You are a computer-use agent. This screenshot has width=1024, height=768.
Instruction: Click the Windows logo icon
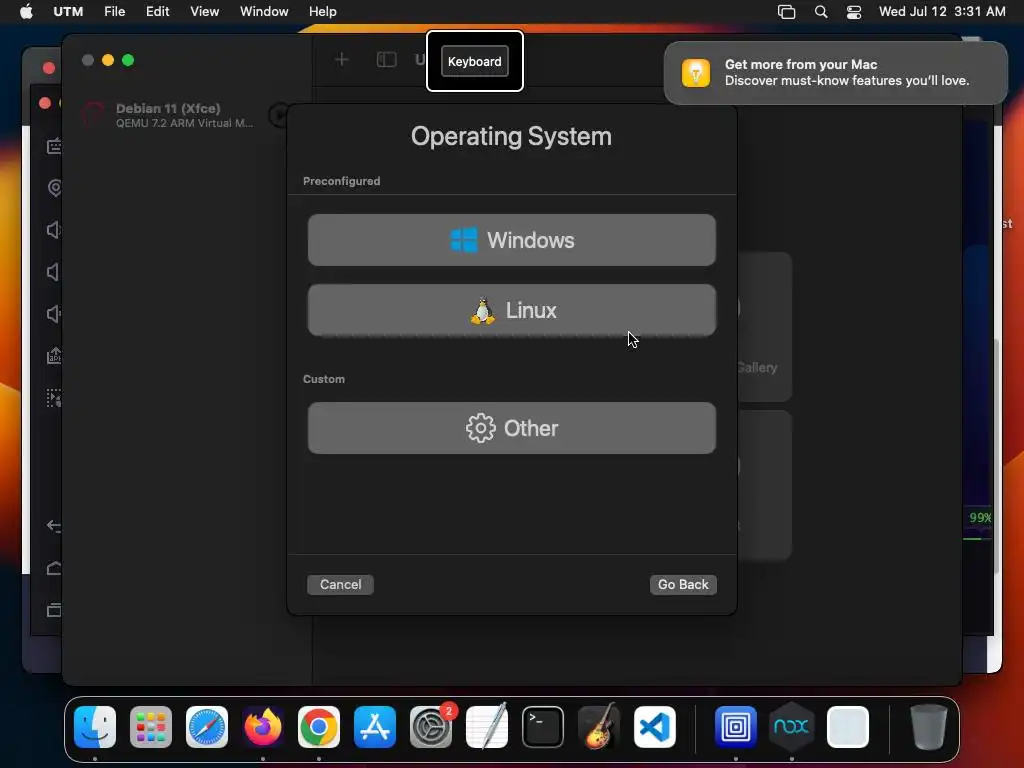464,240
